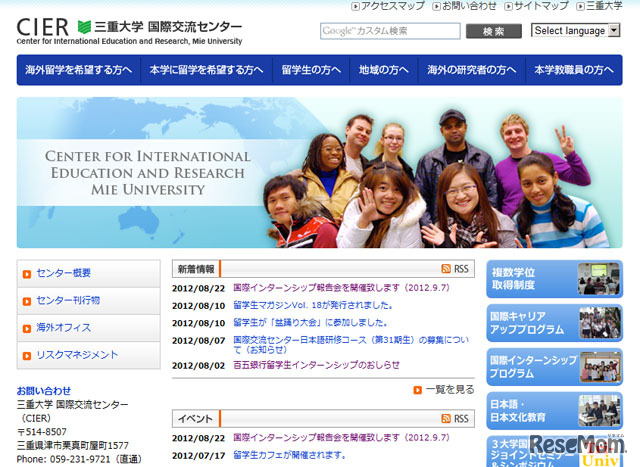640x467 pixels.
Task: Select 留学生の方へ navigation item
Action: tap(311, 70)
